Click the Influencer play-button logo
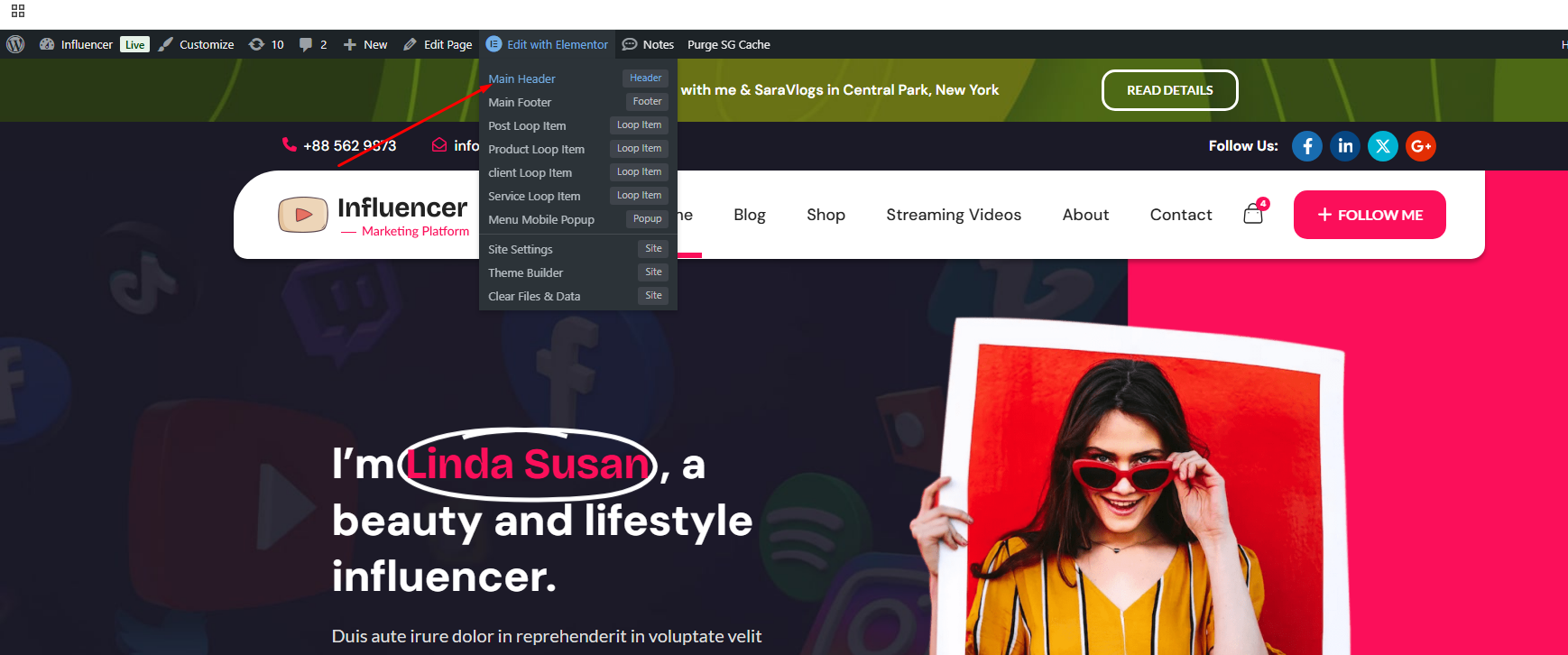This screenshot has width=1568, height=655. click(x=303, y=215)
